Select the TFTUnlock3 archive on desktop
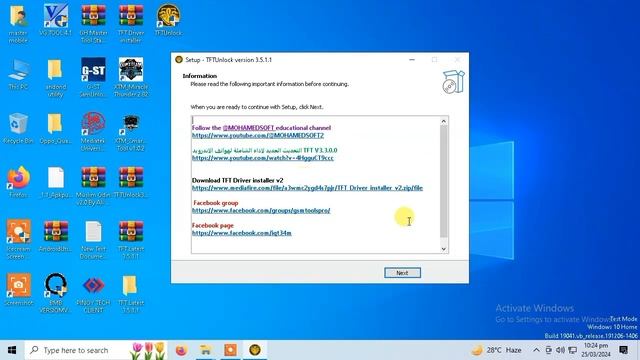 coord(131,182)
